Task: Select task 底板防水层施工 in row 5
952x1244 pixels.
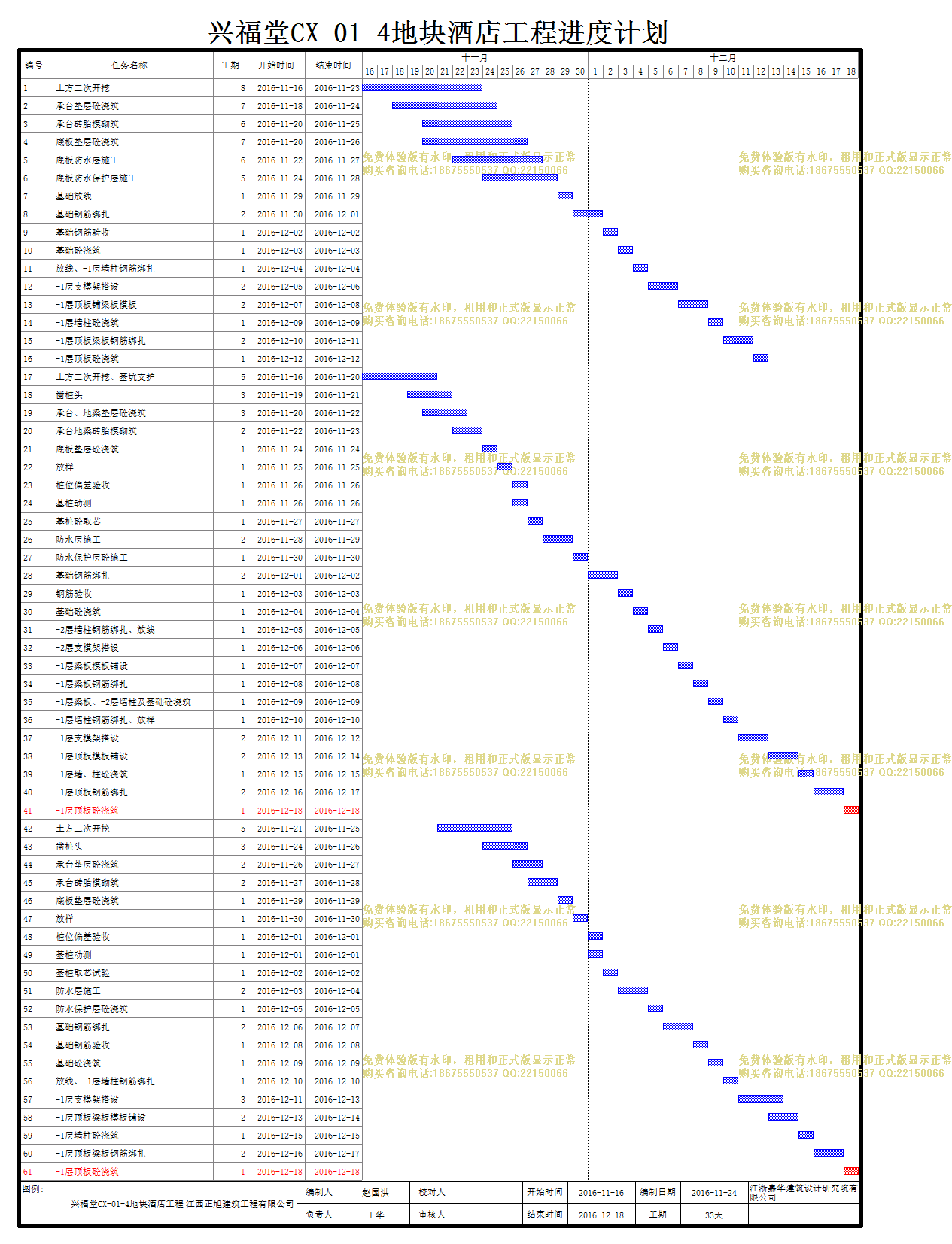Action: tap(87, 160)
